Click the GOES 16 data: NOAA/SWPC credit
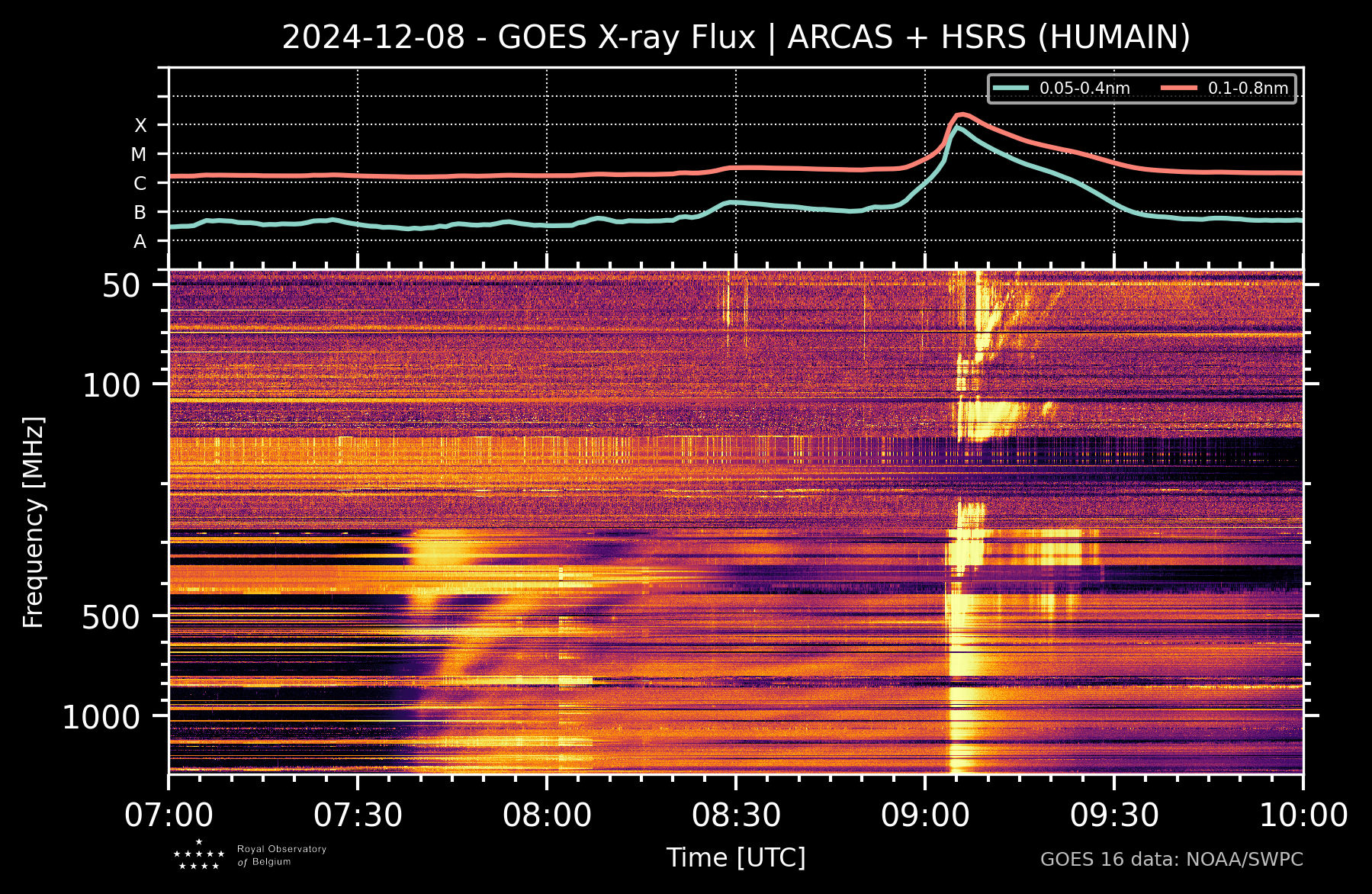The image size is (1372, 894). click(x=1171, y=860)
